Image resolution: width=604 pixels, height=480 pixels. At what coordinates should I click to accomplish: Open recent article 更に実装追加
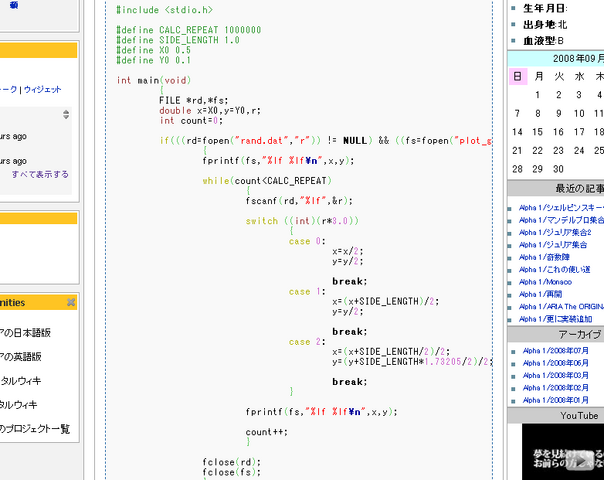tap(555, 319)
